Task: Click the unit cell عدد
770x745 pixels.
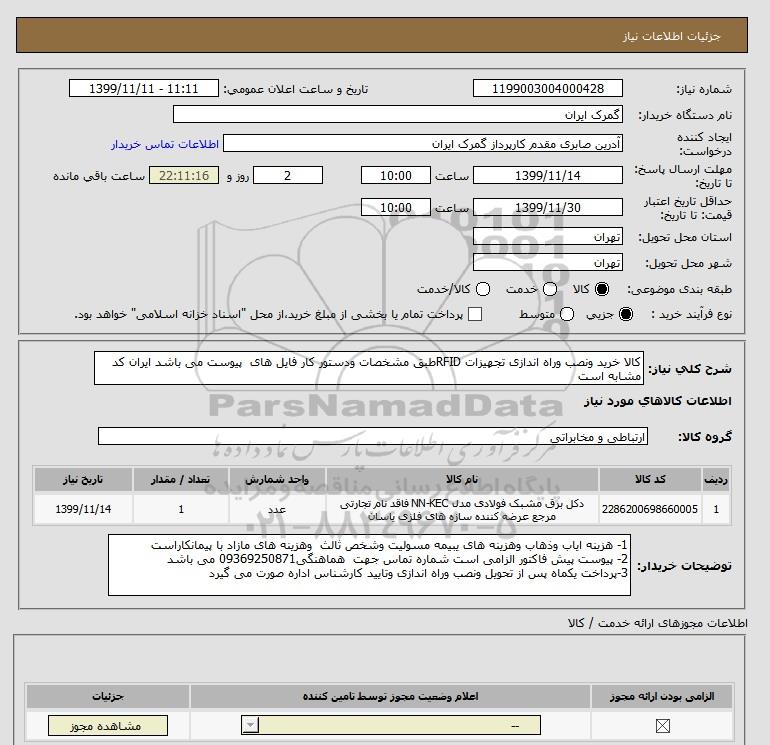Action: (x=277, y=509)
